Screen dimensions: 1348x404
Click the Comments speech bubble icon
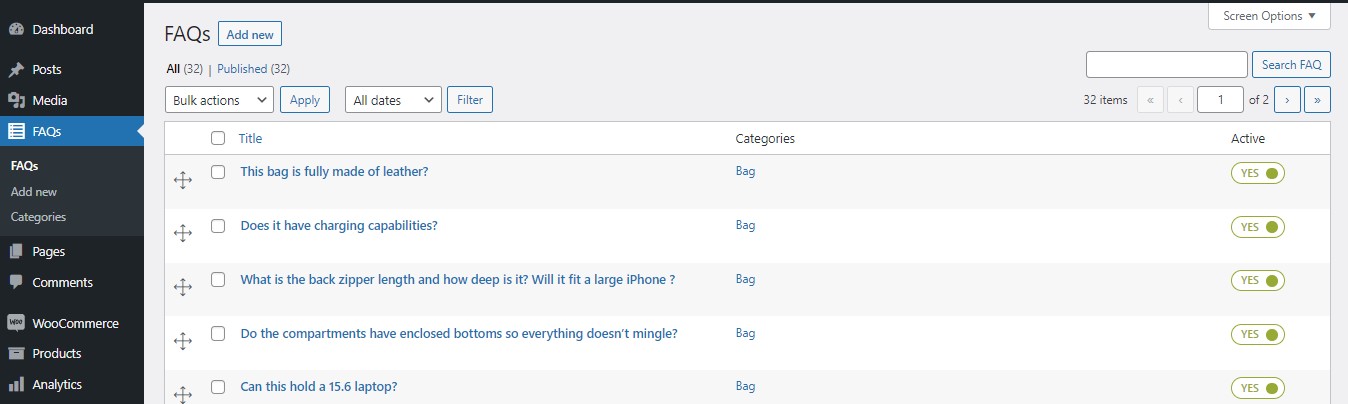click(x=16, y=283)
